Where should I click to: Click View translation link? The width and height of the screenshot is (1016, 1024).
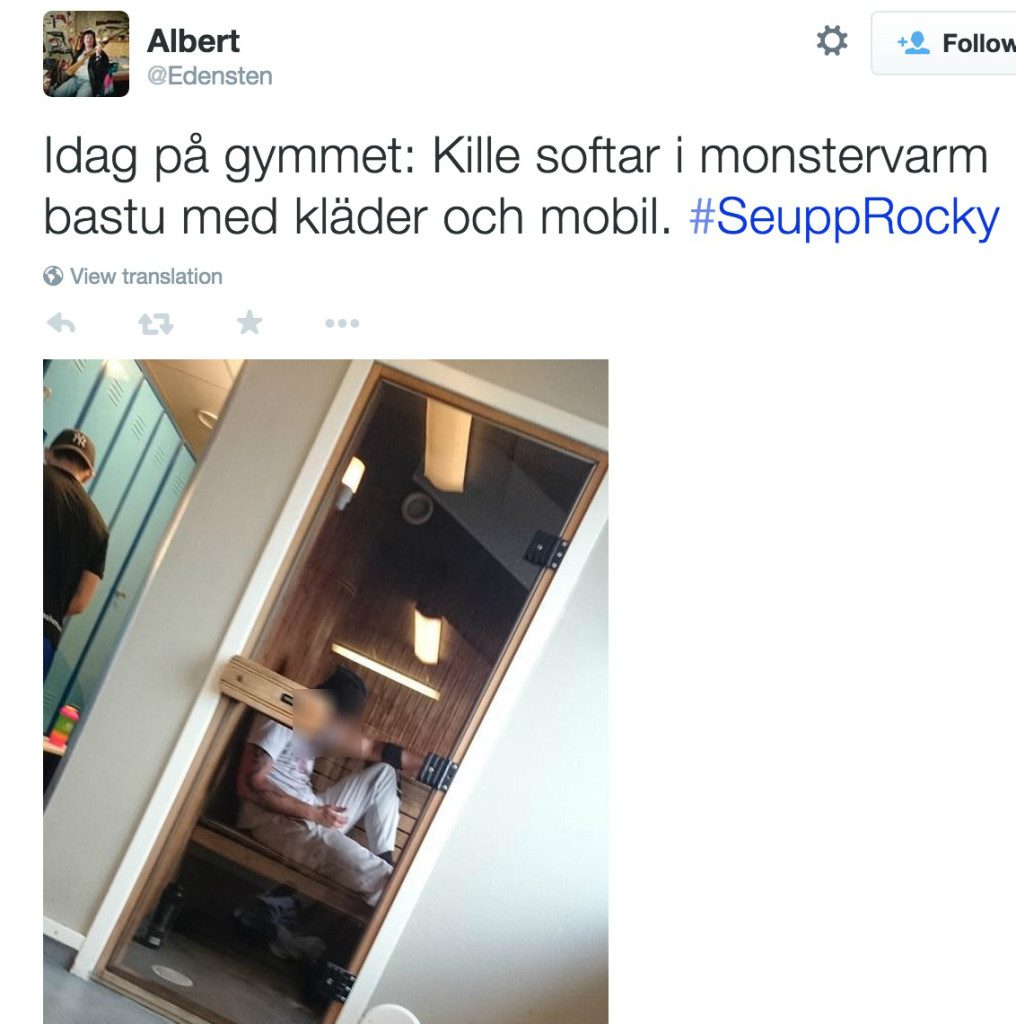[146, 276]
